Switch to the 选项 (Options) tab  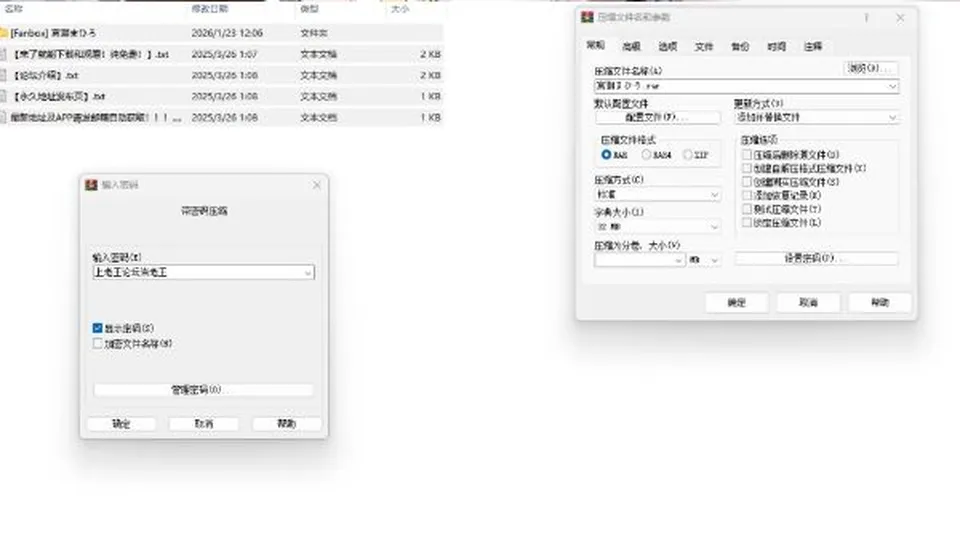click(667, 47)
